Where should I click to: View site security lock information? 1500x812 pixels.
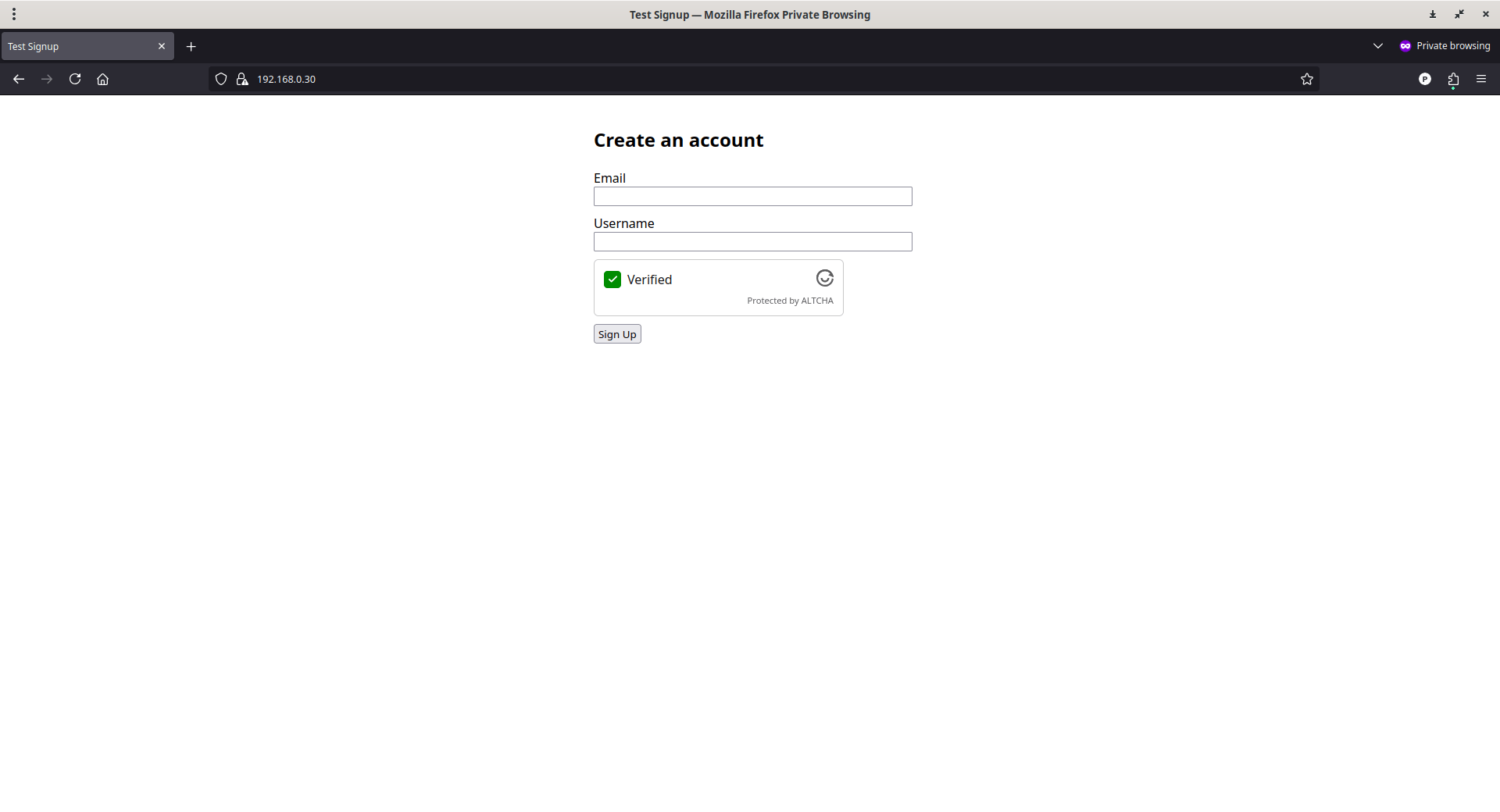pyautogui.click(x=242, y=79)
